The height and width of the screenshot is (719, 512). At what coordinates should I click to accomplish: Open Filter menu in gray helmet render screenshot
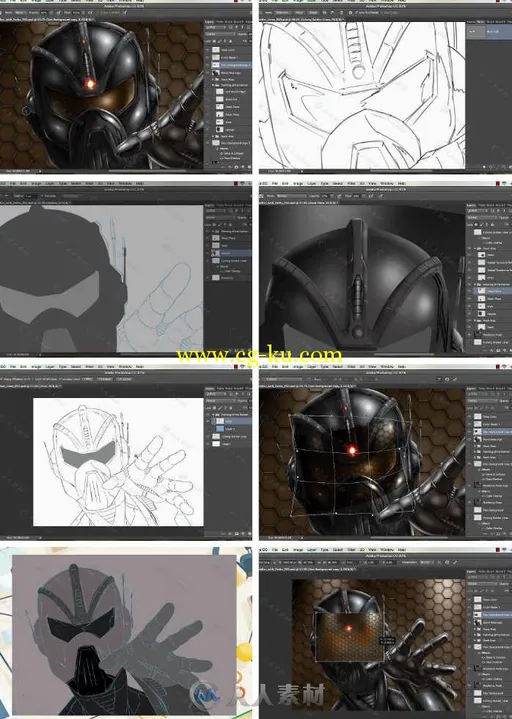click(x=352, y=183)
